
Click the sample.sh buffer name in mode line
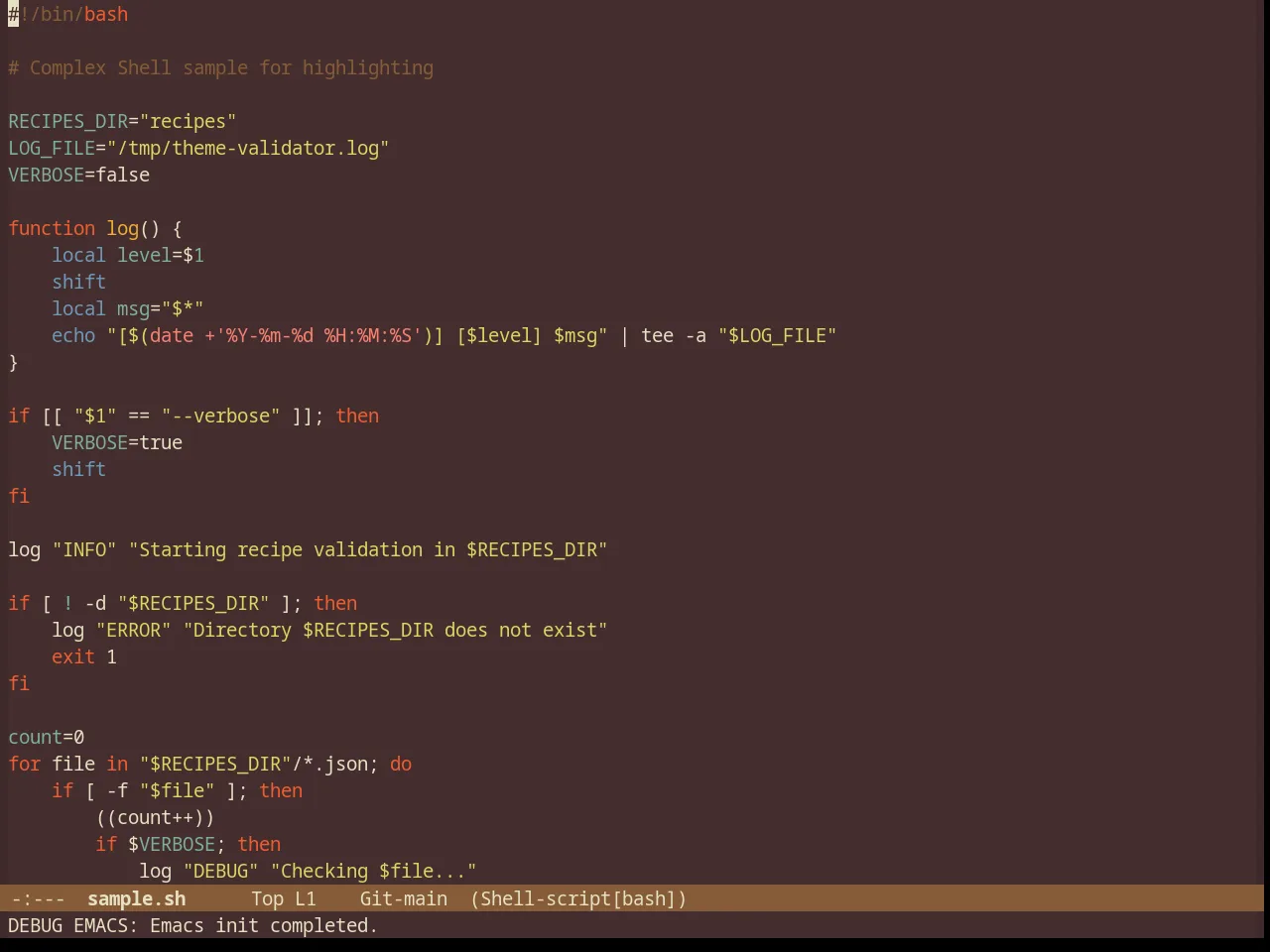click(136, 898)
